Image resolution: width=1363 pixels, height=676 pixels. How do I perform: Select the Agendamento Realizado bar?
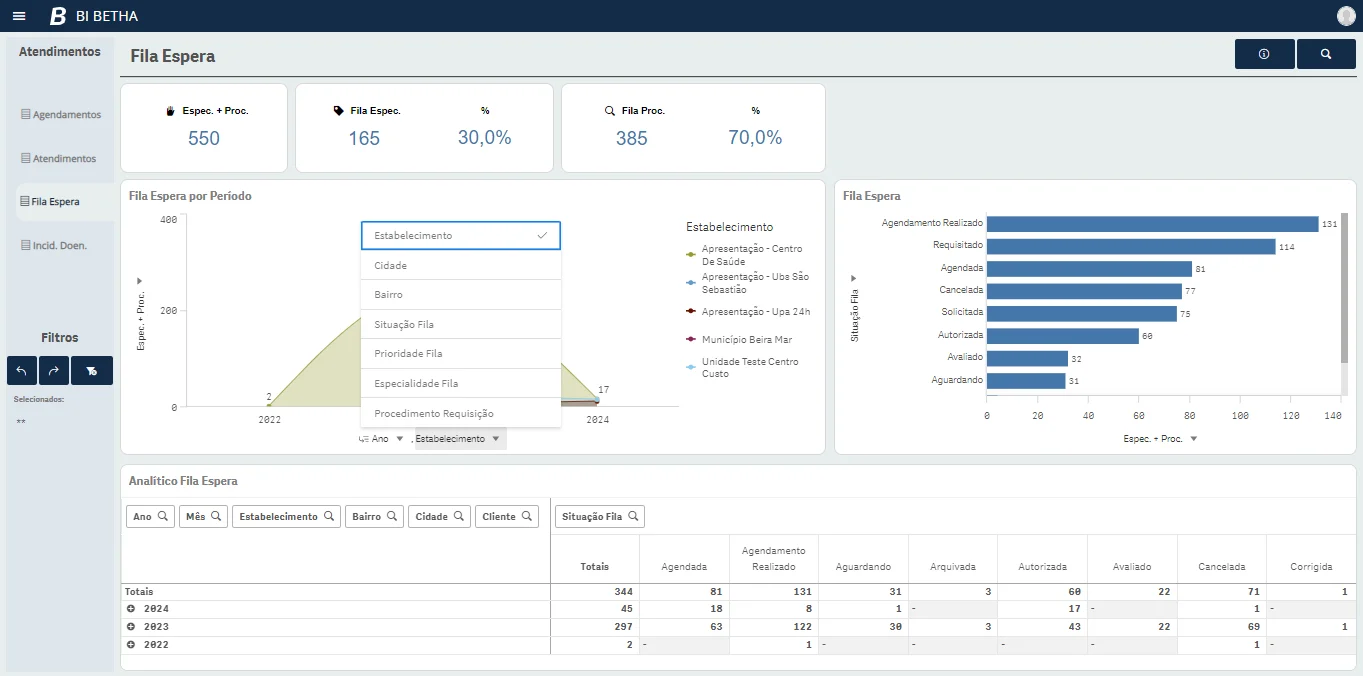1153,224
